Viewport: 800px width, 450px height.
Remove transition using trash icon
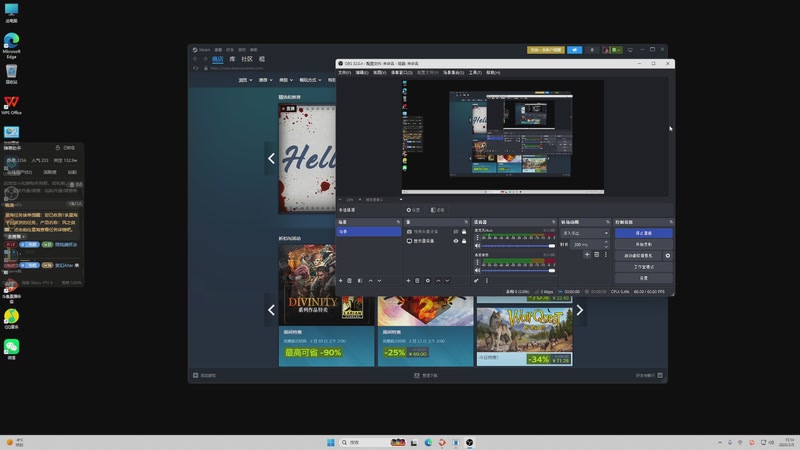596,255
